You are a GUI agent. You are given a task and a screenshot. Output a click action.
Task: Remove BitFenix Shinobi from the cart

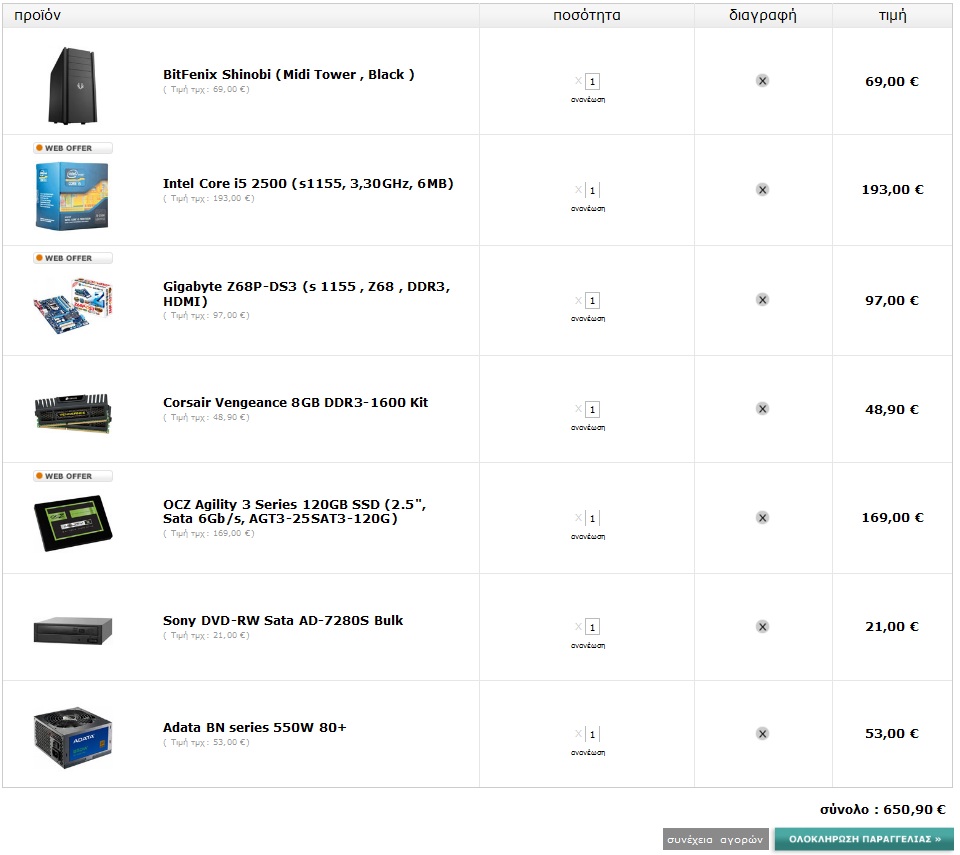[762, 81]
